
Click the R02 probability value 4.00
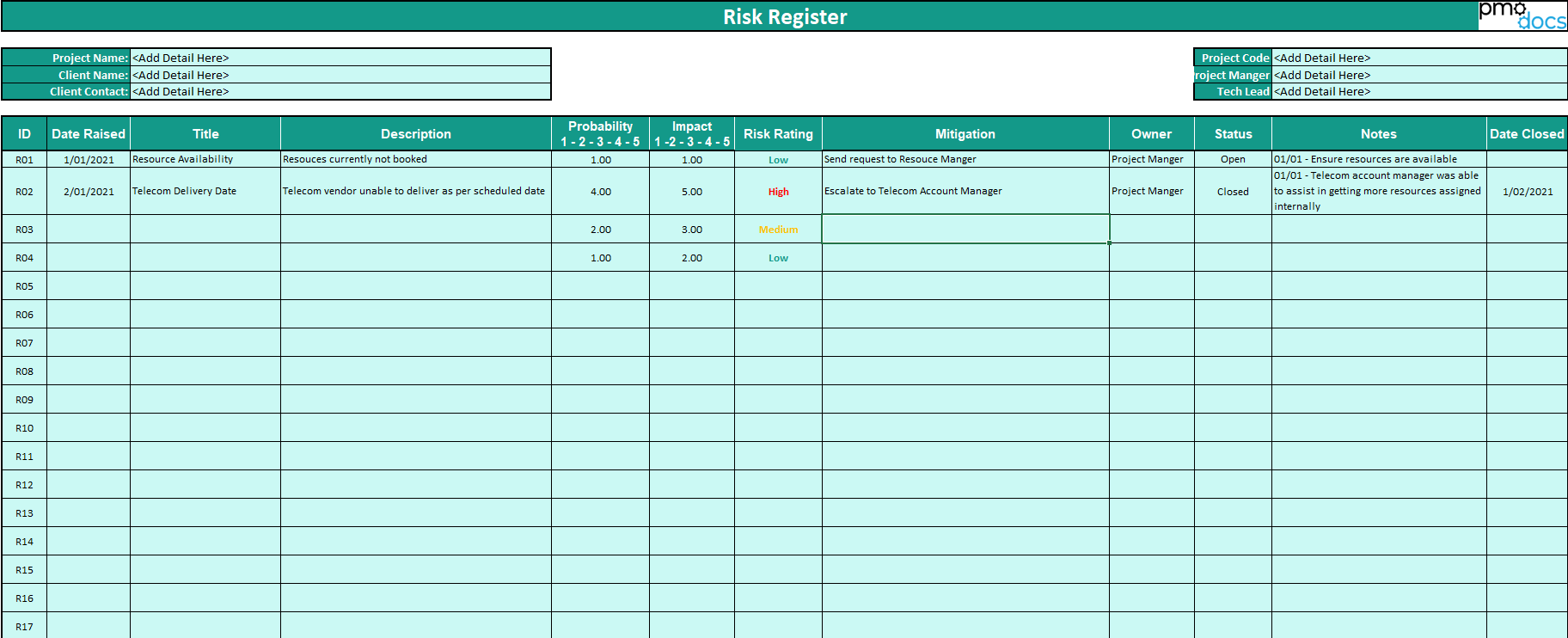click(x=600, y=191)
